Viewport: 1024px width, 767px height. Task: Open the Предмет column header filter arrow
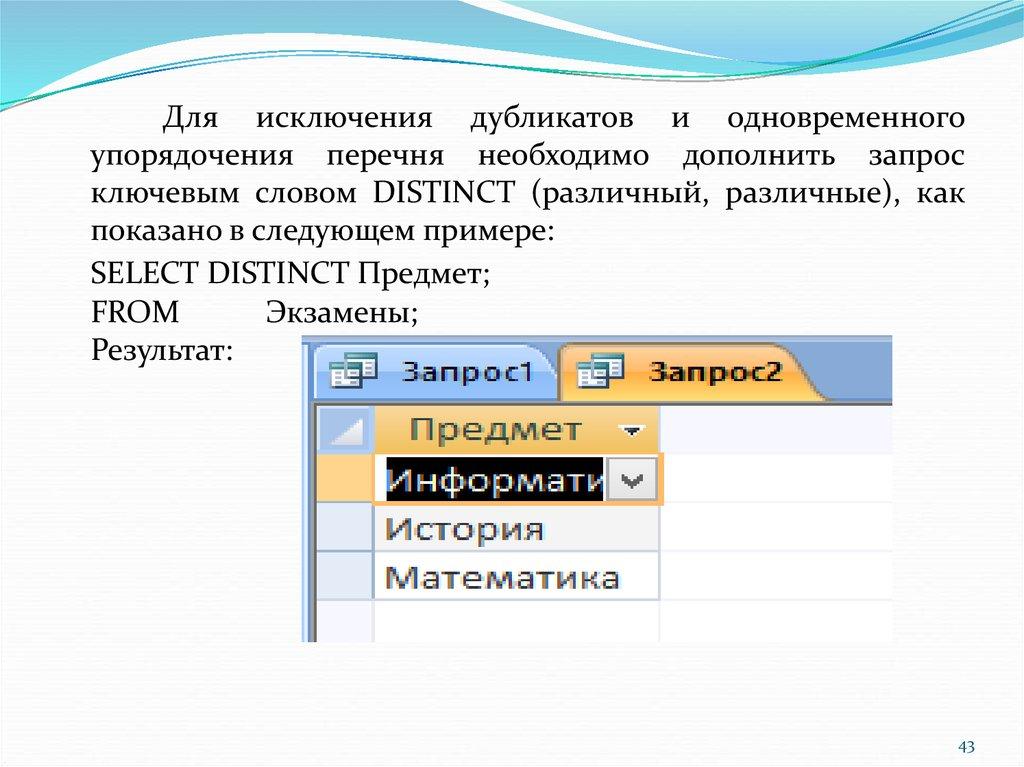point(630,432)
